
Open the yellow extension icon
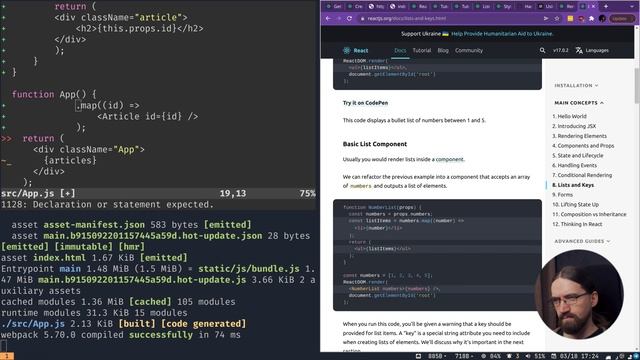click(570, 18)
